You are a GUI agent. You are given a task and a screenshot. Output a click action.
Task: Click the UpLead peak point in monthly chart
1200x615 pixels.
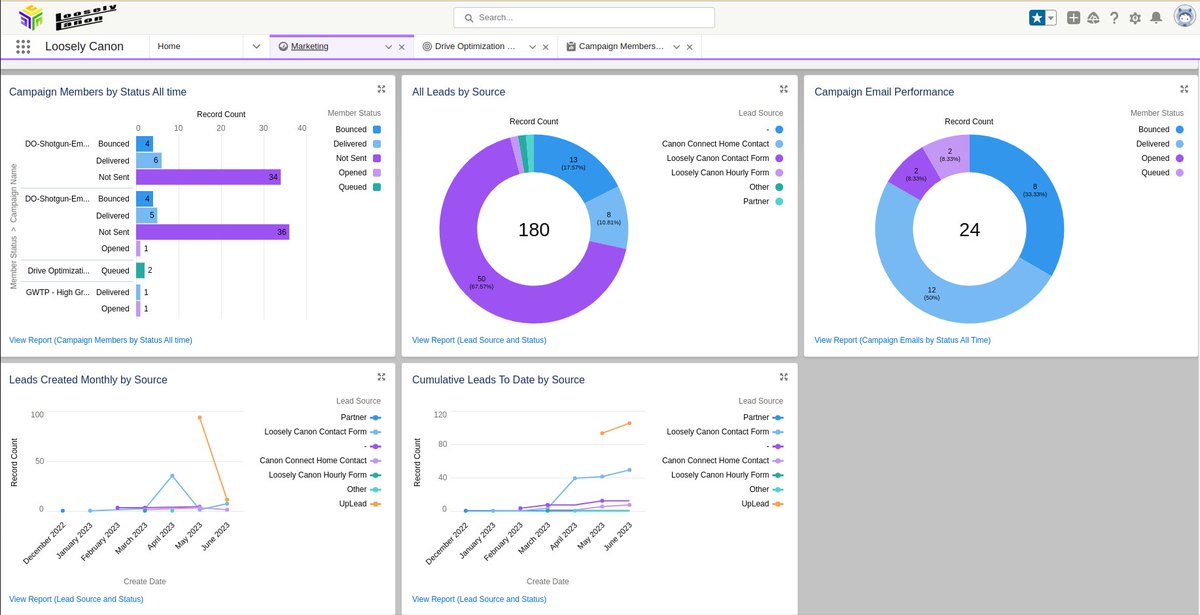(199, 418)
